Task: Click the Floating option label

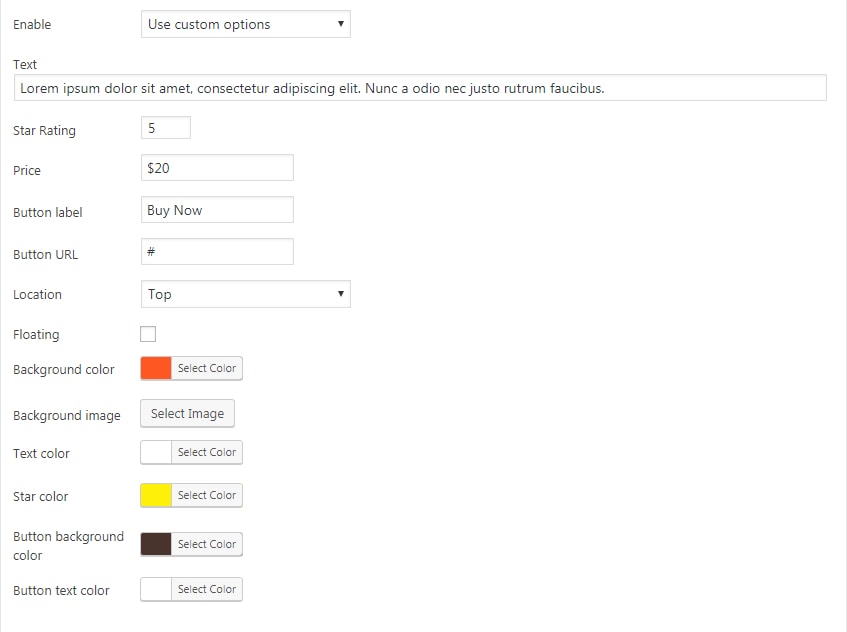Action: (x=36, y=335)
